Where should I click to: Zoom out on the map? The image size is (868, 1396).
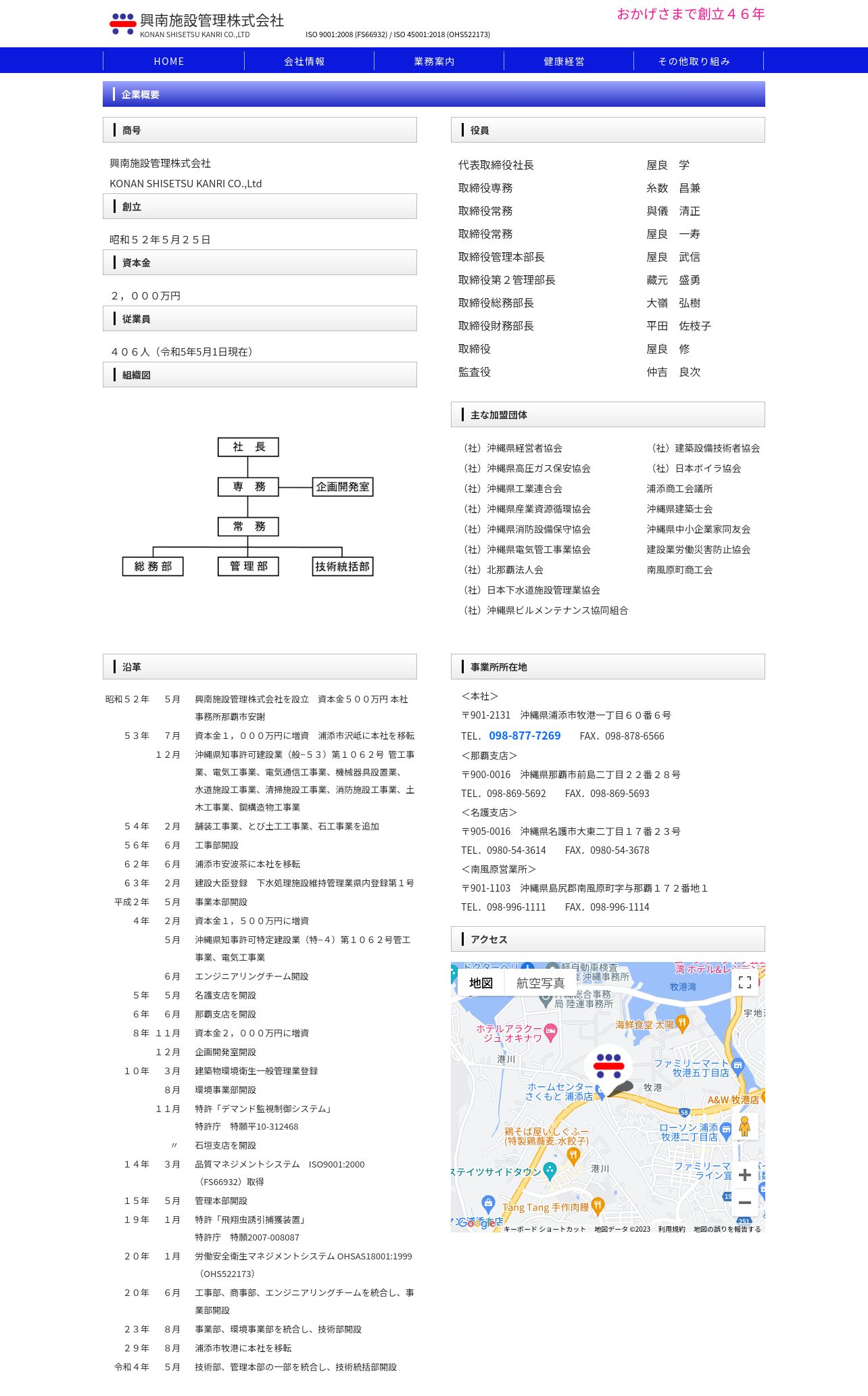pyautogui.click(x=744, y=1203)
